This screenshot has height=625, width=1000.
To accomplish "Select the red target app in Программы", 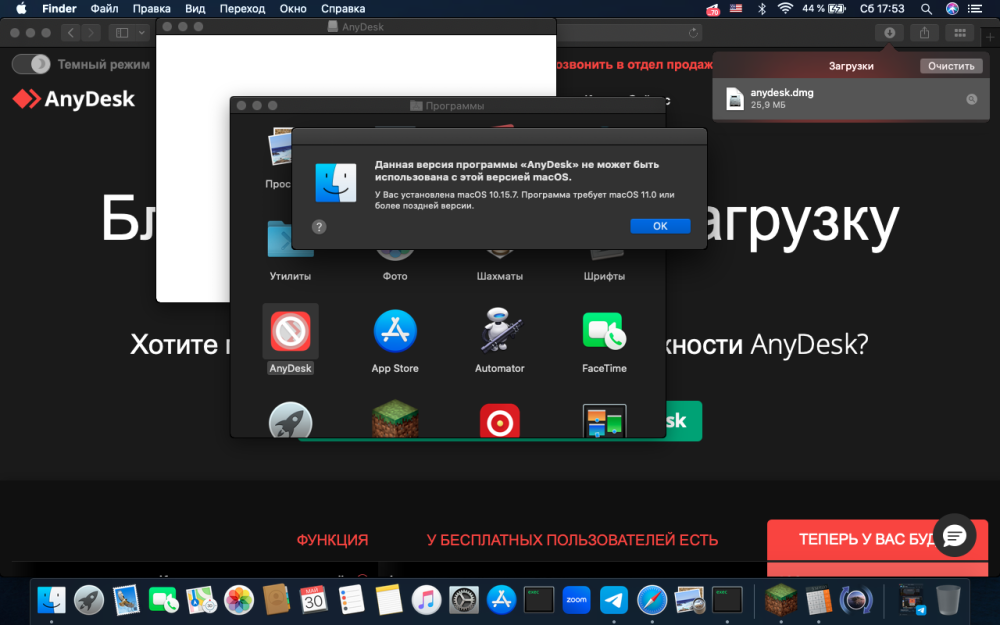I will point(499,421).
